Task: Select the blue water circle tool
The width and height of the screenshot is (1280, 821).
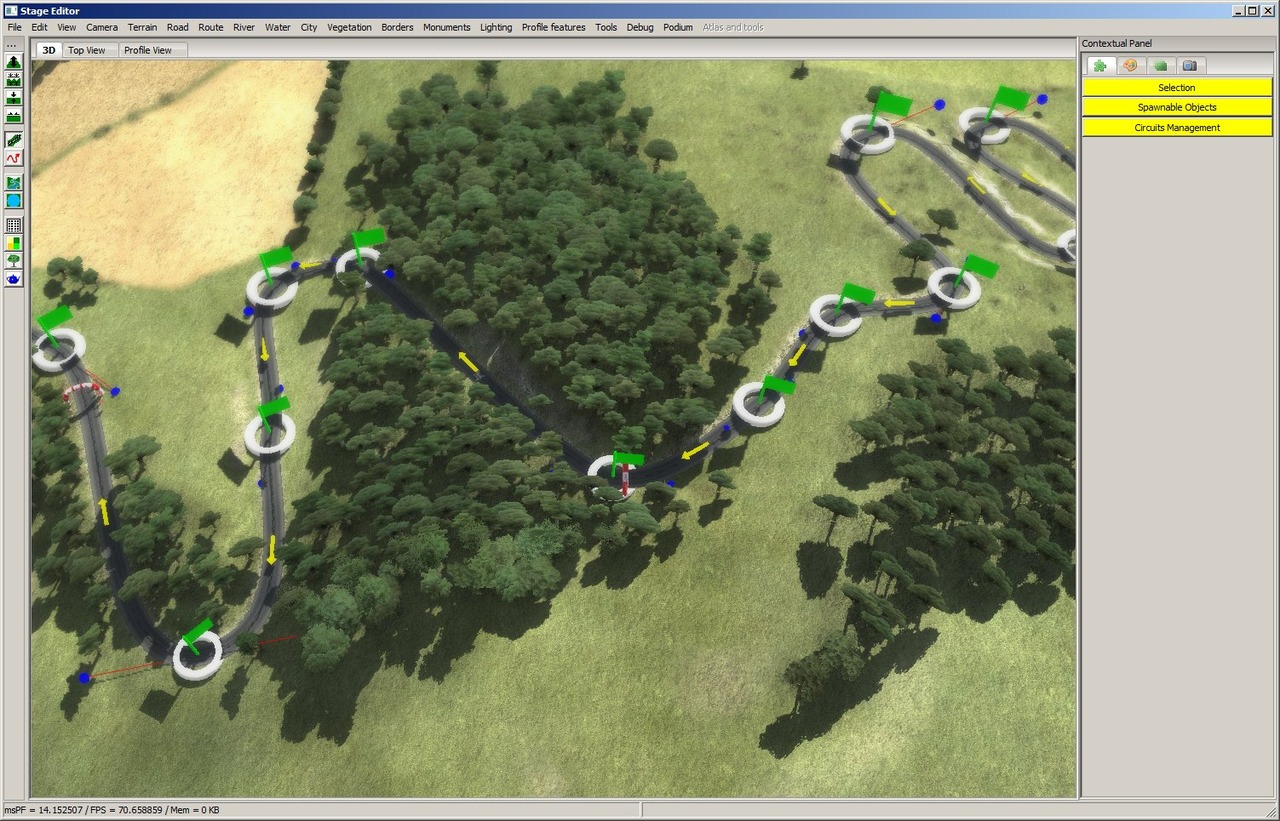Action: 14,201
